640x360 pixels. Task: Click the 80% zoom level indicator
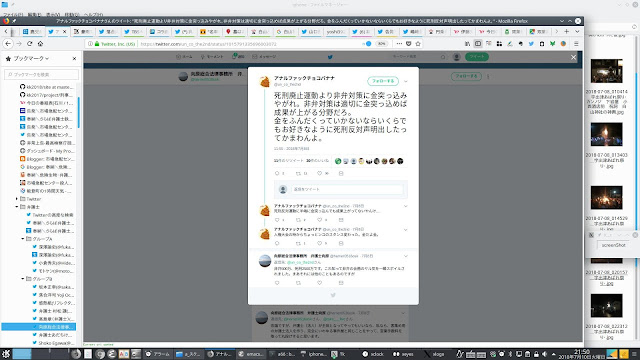[381, 44]
